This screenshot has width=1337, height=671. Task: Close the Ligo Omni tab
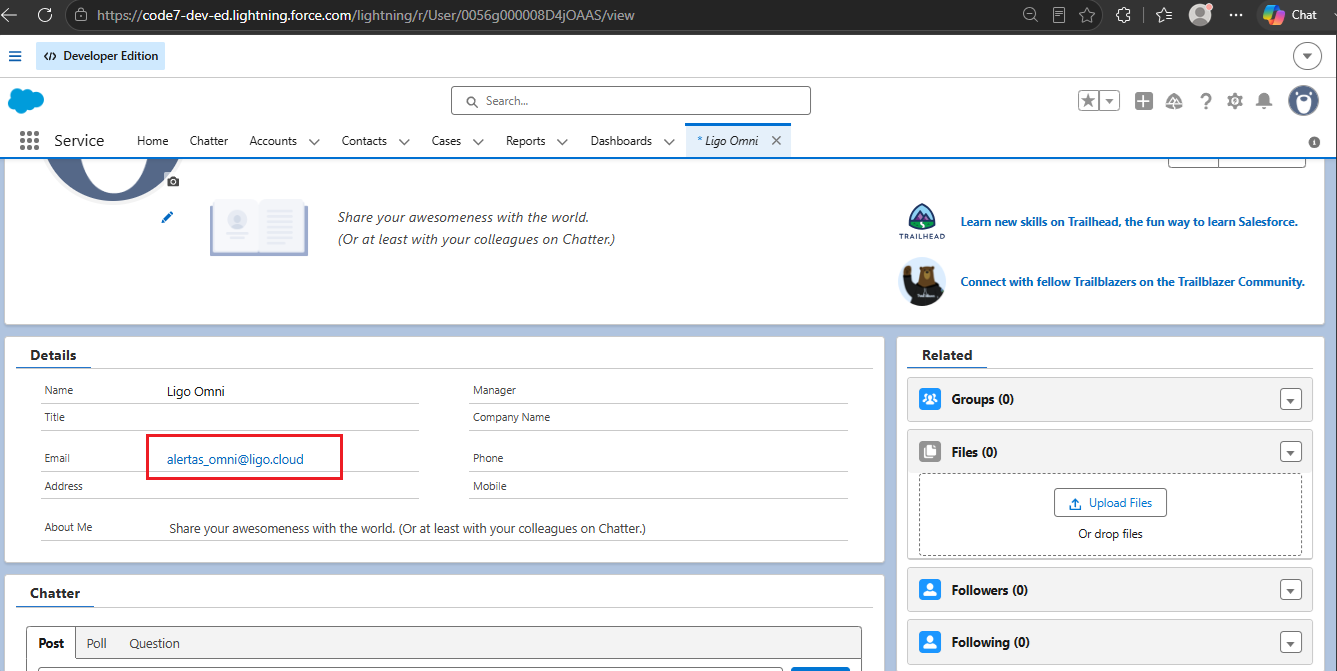pos(776,141)
